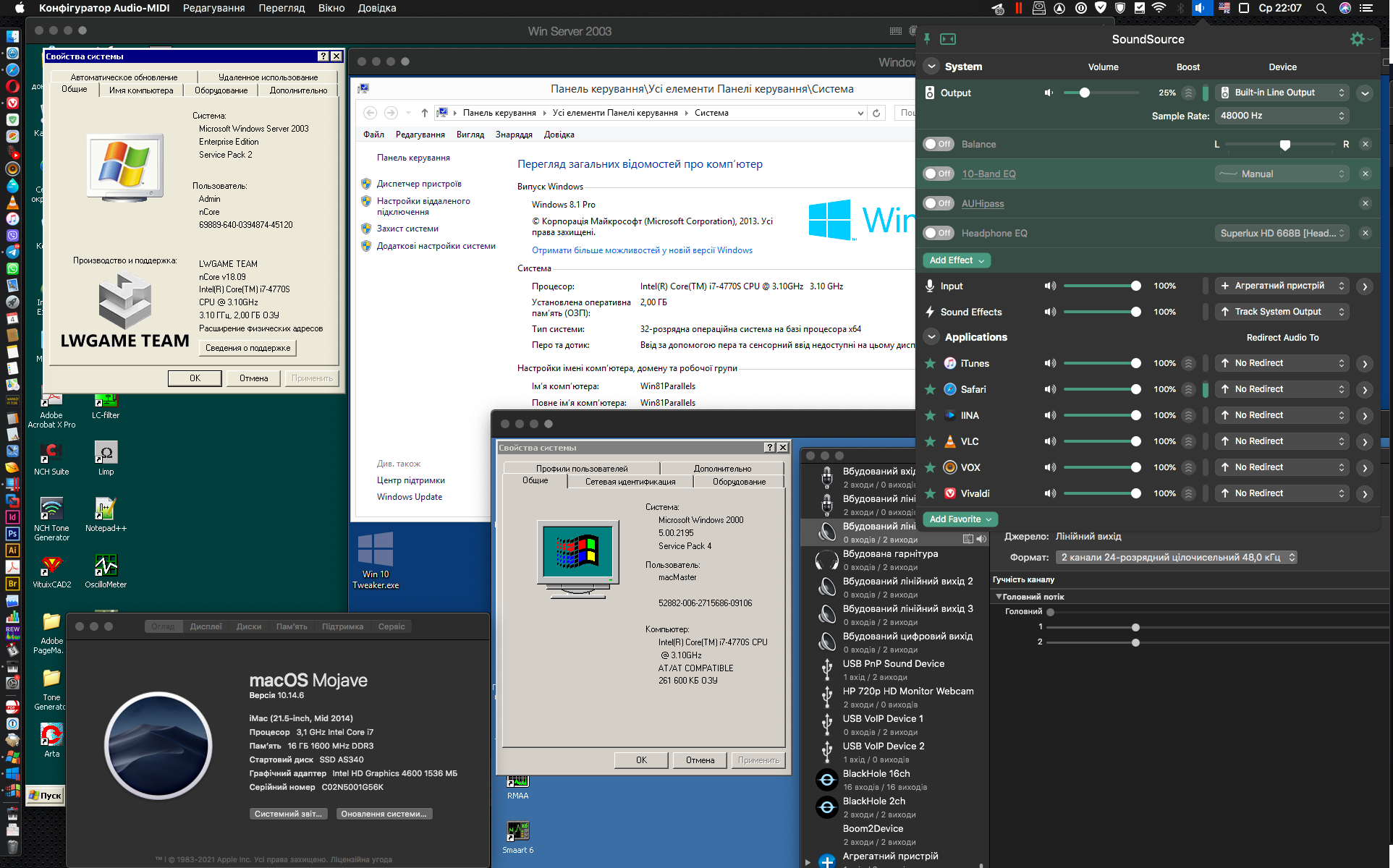Open Spotlight search in menu bar
This screenshot has height=868, width=1393.
(1321, 8)
